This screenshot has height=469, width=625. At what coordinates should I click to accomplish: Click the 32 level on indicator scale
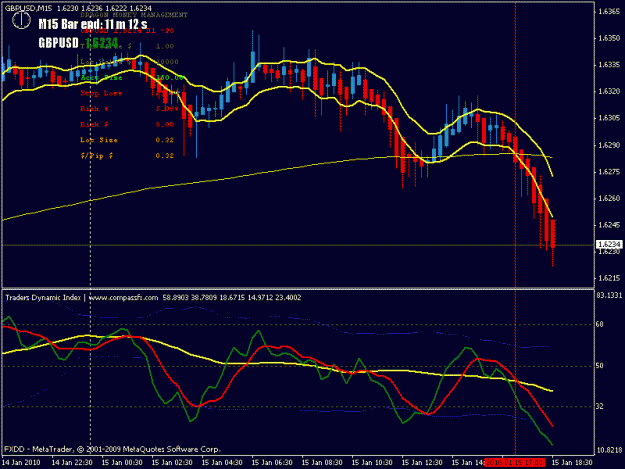pyautogui.click(x=600, y=406)
